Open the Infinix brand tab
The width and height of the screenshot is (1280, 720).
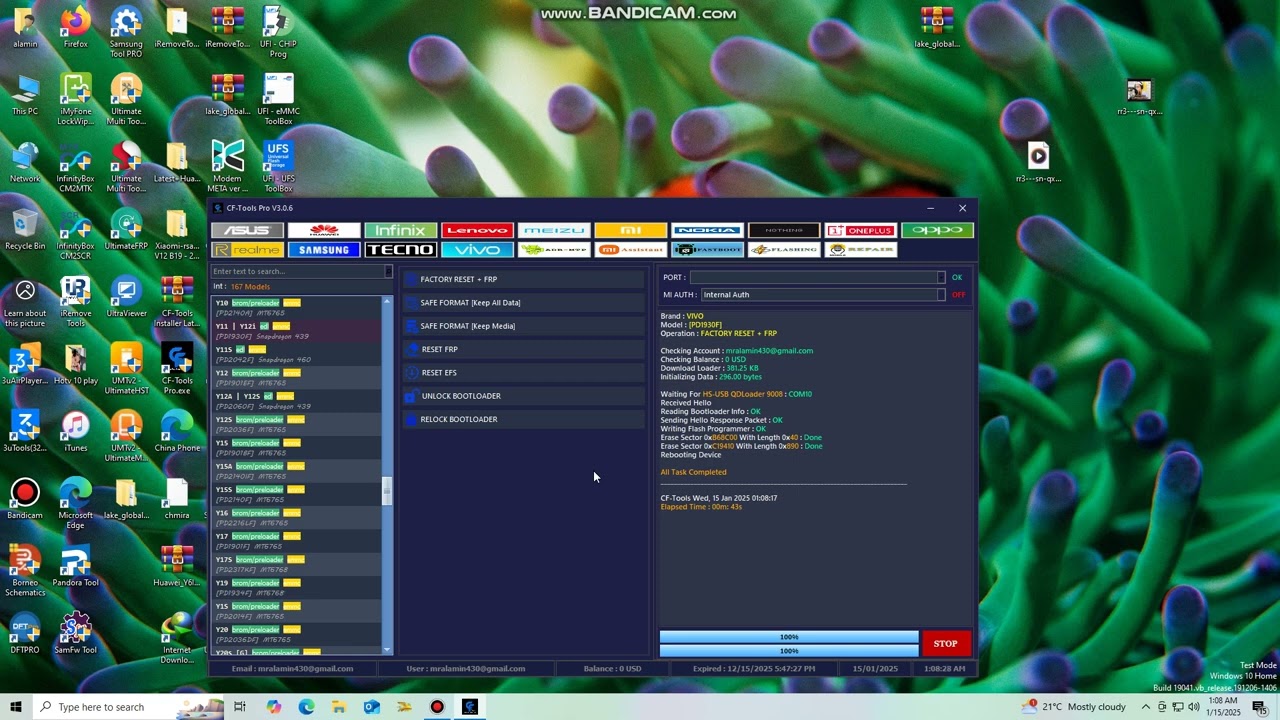pyautogui.click(x=401, y=230)
